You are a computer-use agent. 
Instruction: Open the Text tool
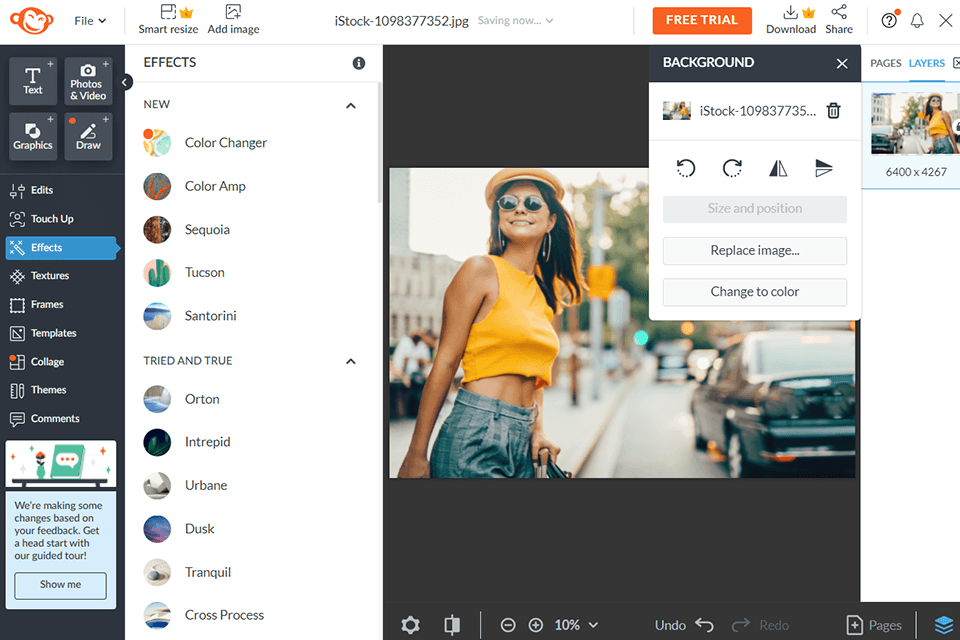click(x=33, y=81)
